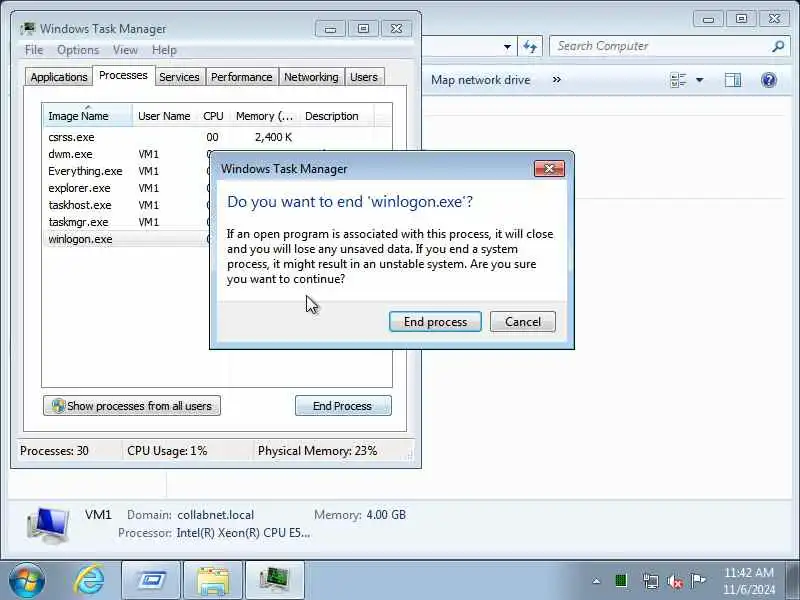The width and height of the screenshot is (800, 600).
Task: Open the Options menu in Task Manager
Action: coord(78,50)
